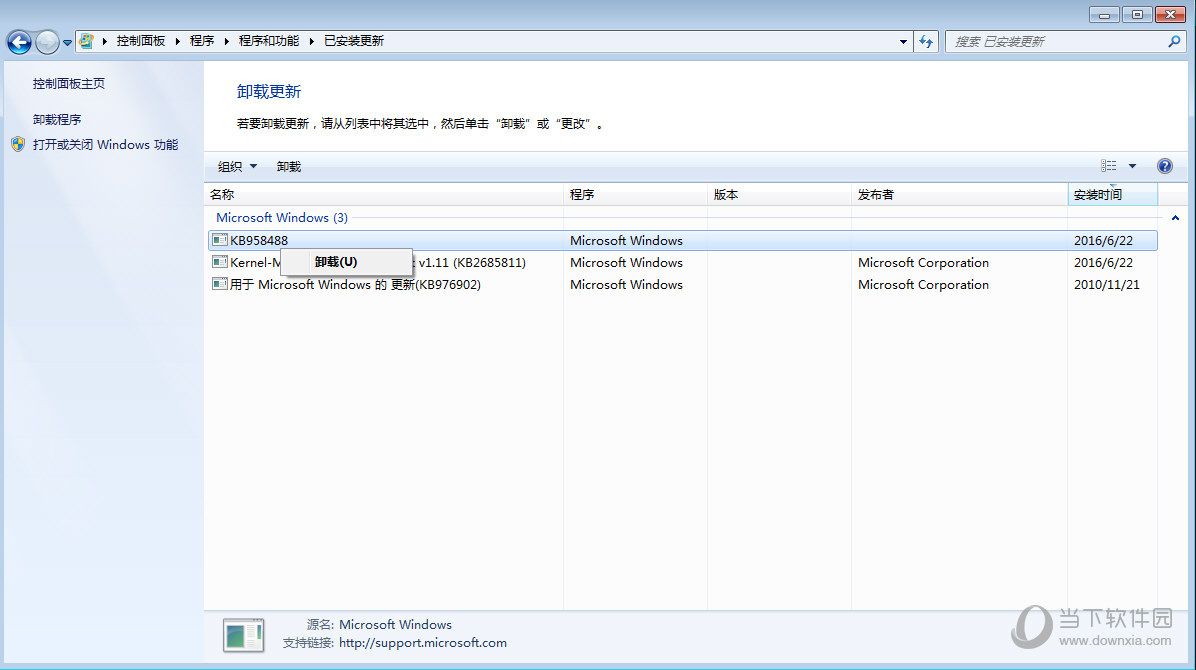
Task: Click the Back navigation arrow button
Action: coord(19,42)
